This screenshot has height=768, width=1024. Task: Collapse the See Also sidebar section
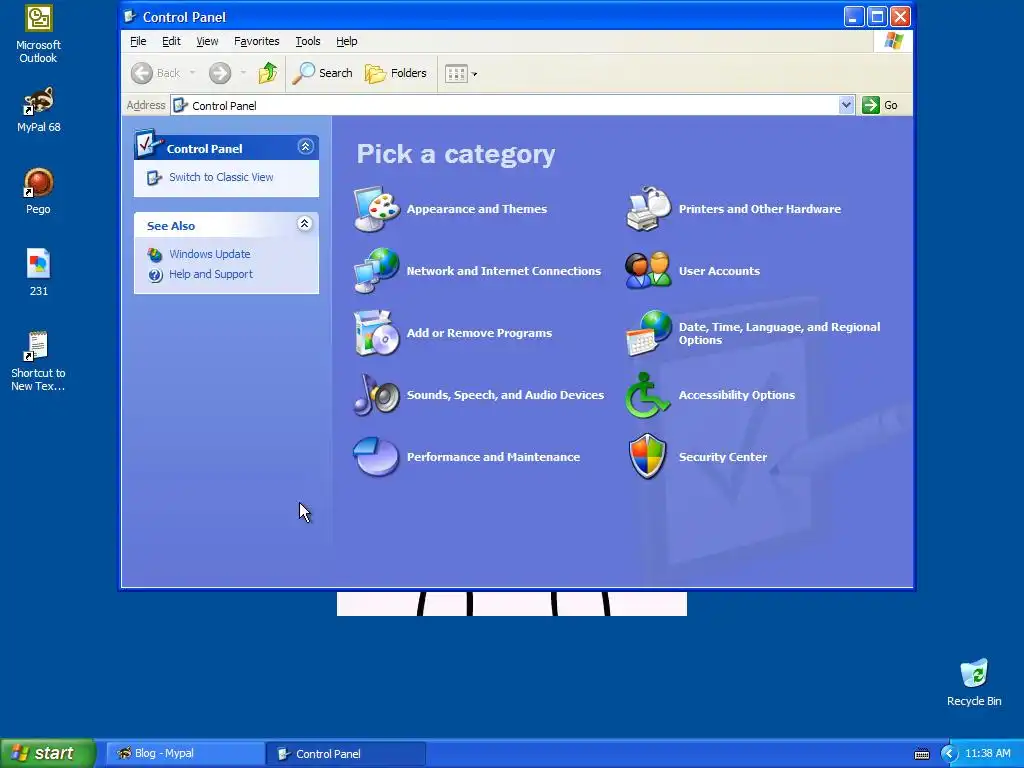(x=304, y=224)
